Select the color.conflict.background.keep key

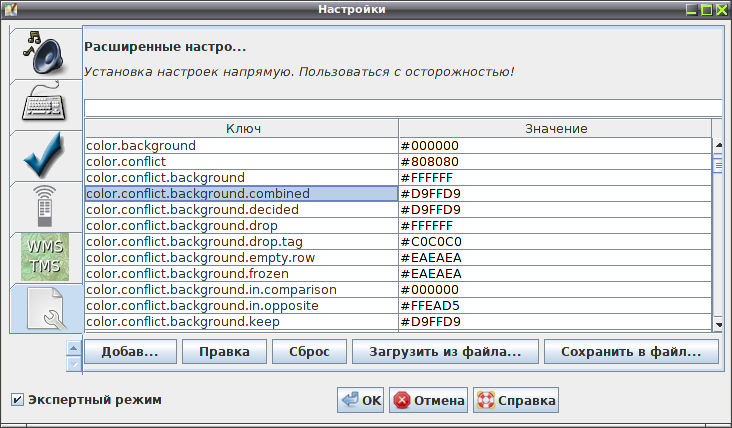(x=241, y=322)
